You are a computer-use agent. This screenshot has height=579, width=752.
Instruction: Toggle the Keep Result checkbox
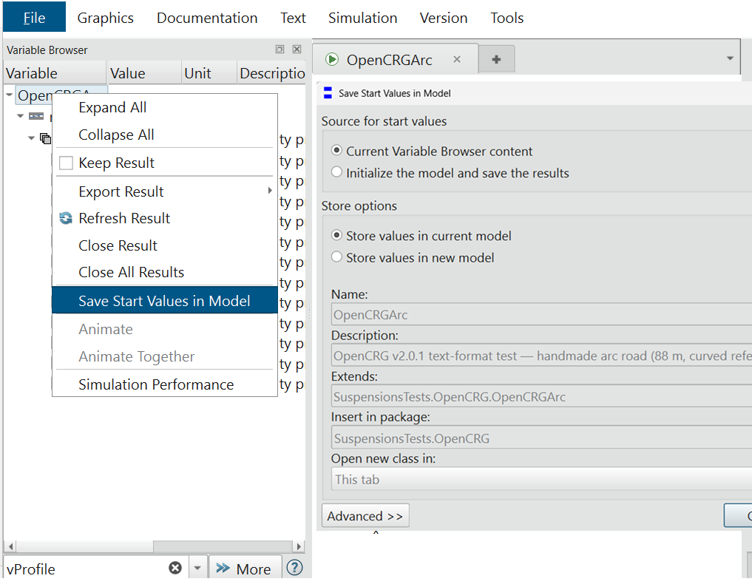[66, 163]
